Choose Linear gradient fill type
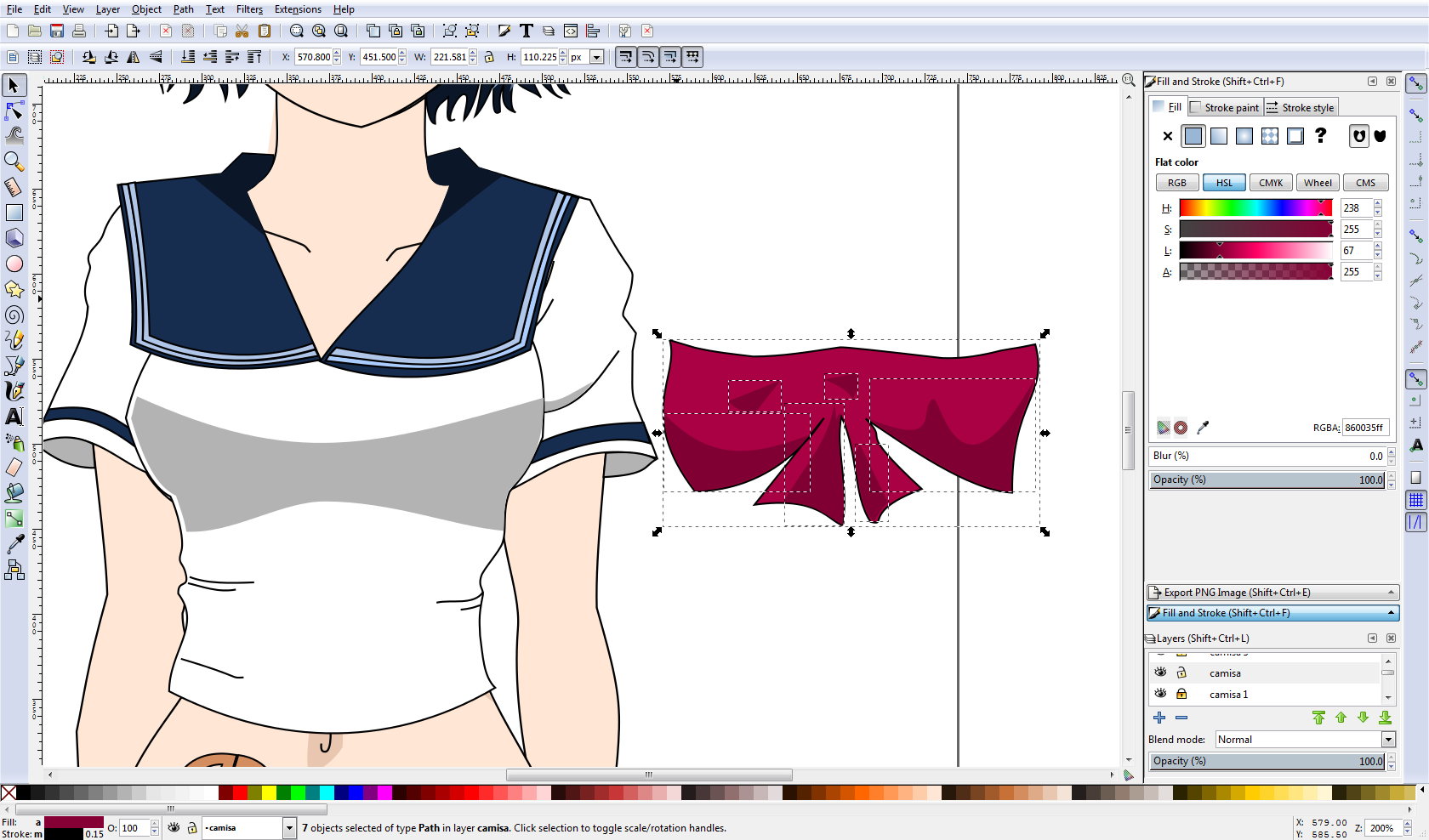This screenshot has width=1429, height=840. point(1219,136)
